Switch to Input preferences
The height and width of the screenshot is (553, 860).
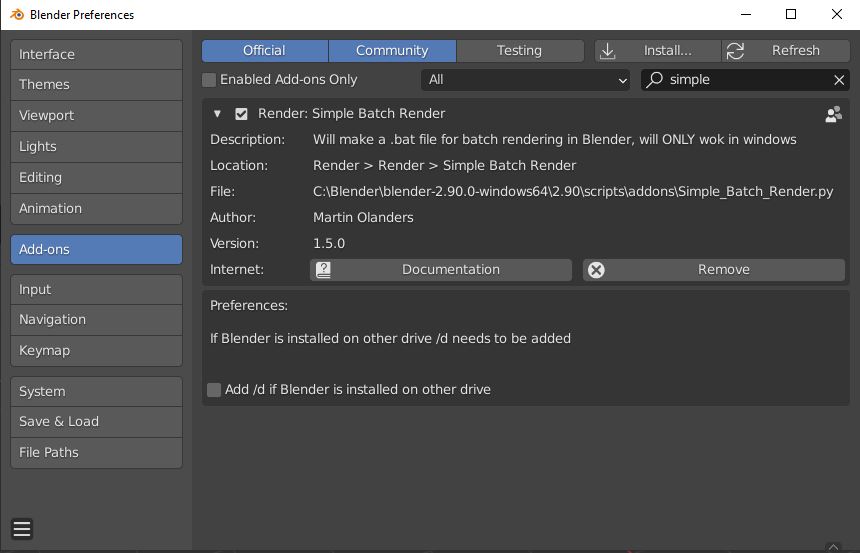[97, 290]
